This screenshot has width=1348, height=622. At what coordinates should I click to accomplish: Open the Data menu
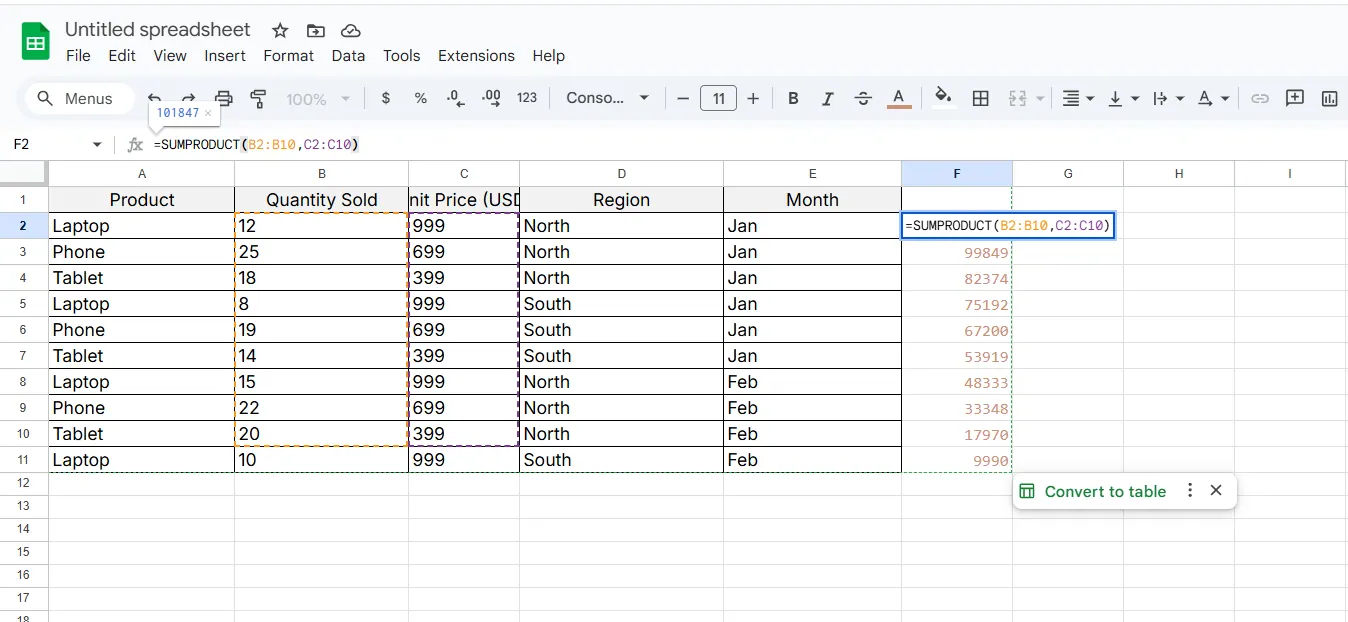point(348,56)
